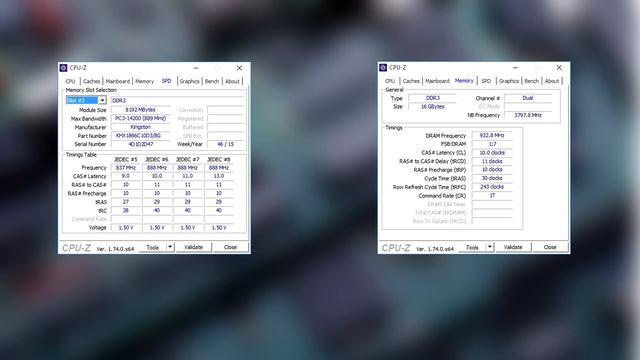Screen dimensions: 640x360
Task: Click JEDEC #6 column header
Action: click(x=157, y=160)
